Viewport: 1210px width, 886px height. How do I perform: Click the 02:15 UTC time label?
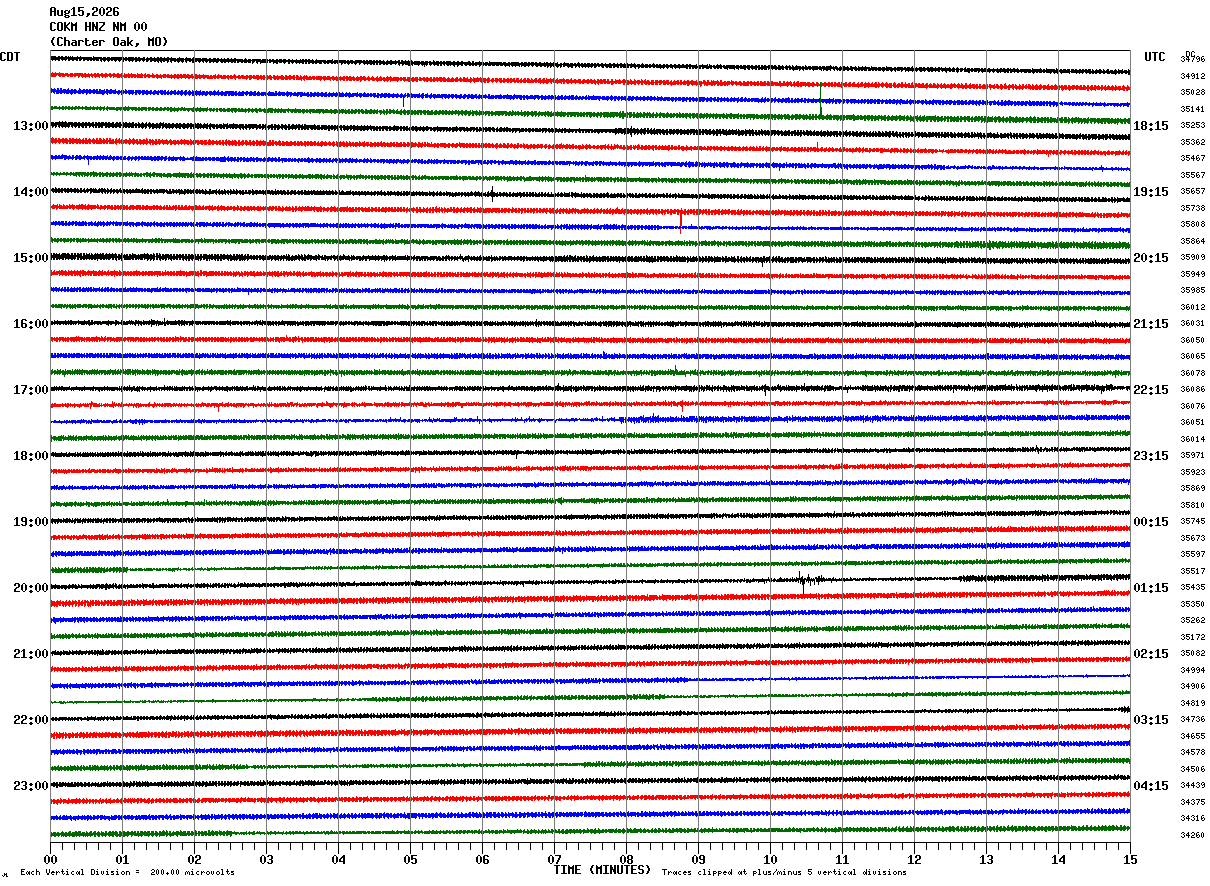pos(1151,654)
